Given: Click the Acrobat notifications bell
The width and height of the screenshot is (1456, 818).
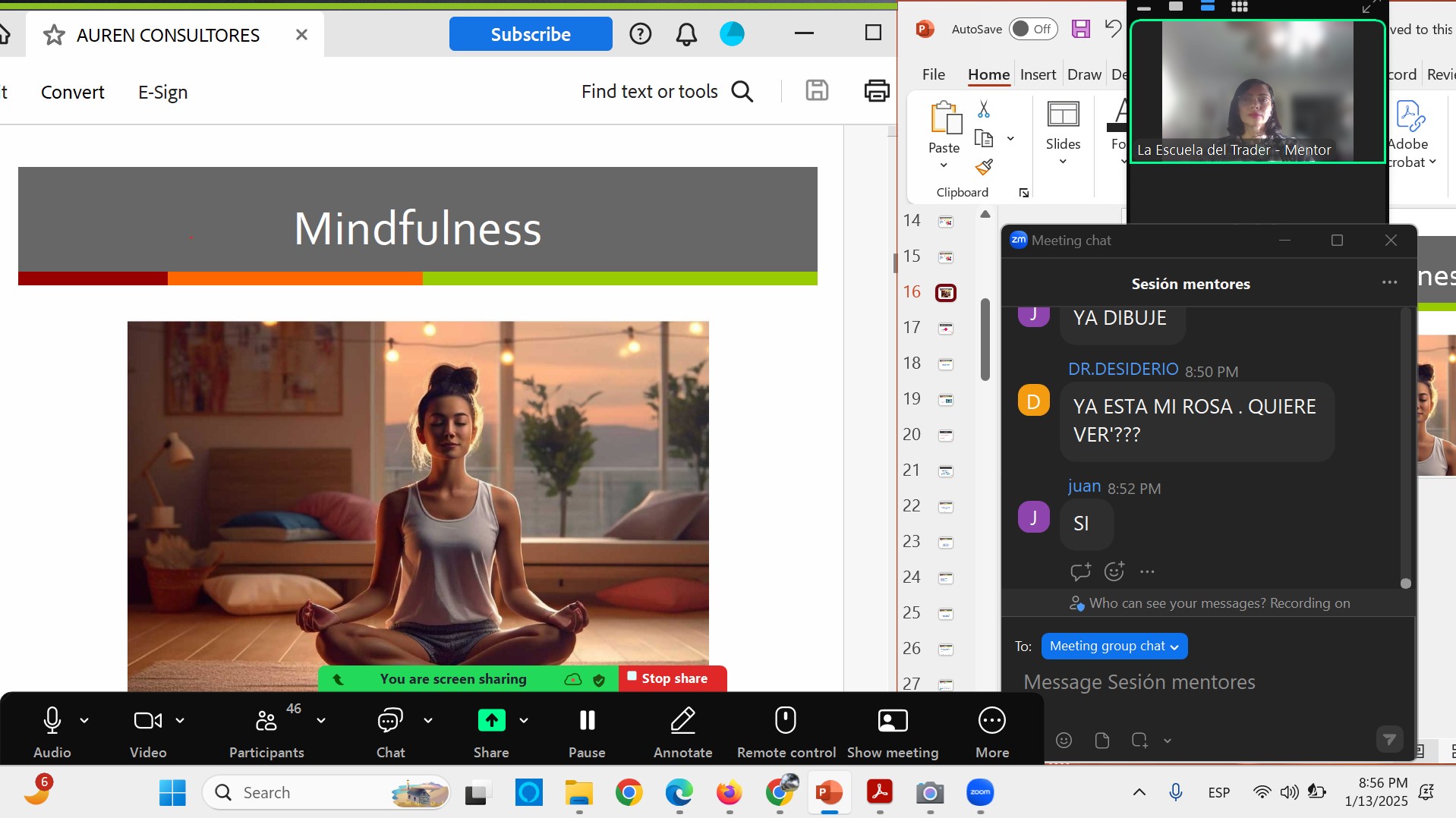Looking at the screenshot, I should (x=686, y=34).
